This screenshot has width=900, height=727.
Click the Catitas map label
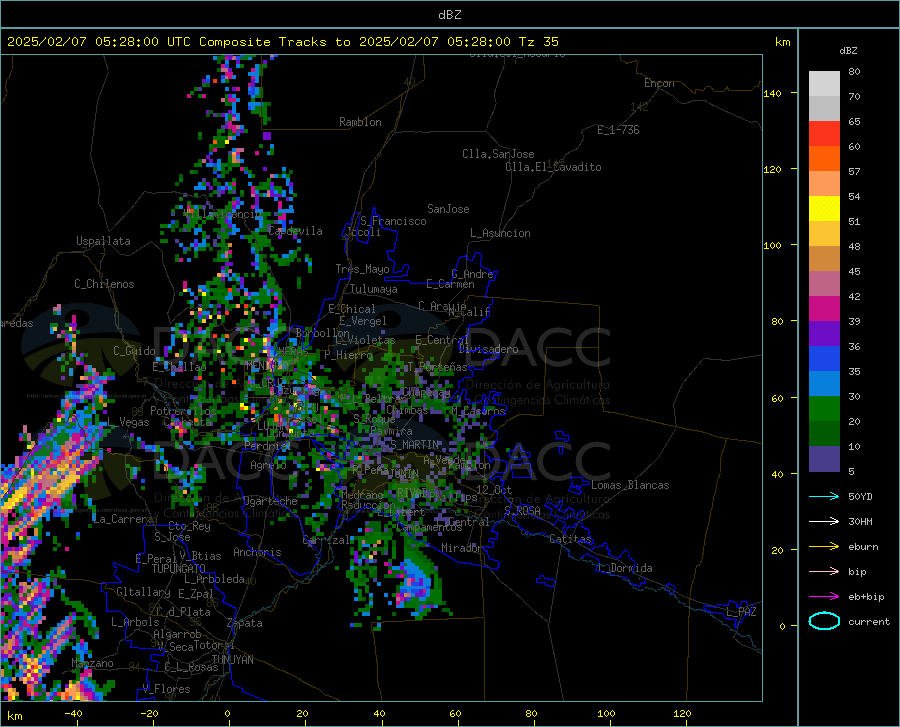click(x=571, y=539)
